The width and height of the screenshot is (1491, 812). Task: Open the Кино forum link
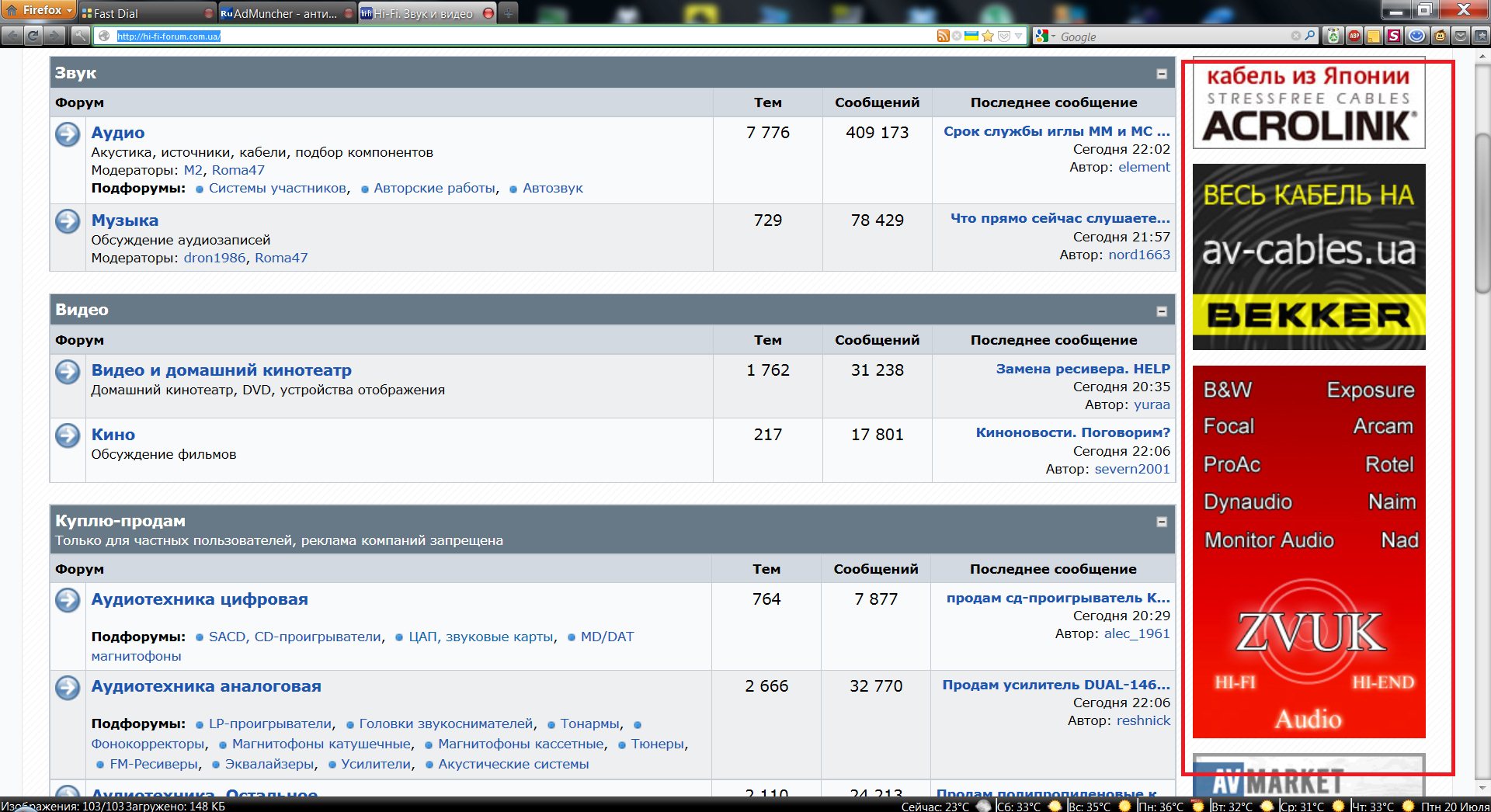[113, 435]
